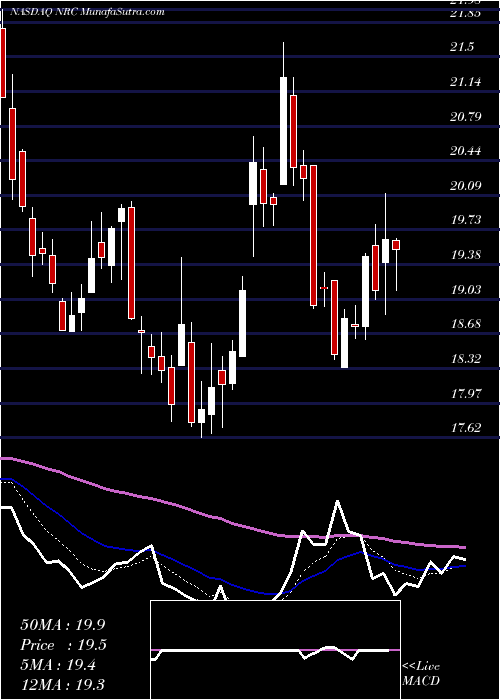The height and width of the screenshot is (700, 500).
Task: Click the 18.32 price axis label
Action: (466, 358)
